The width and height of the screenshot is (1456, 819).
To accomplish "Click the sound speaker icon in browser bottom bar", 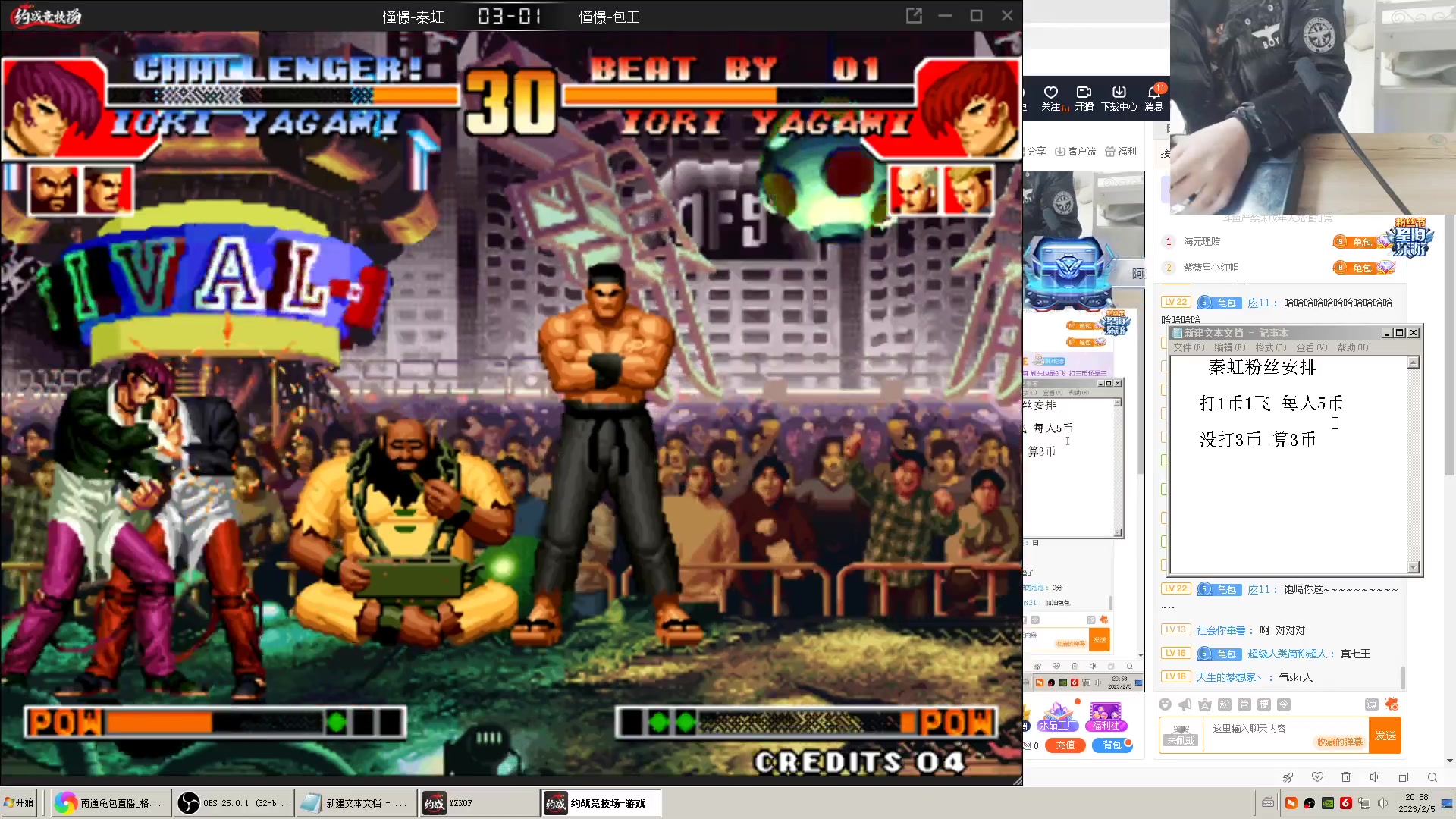I will (x=1375, y=777).
